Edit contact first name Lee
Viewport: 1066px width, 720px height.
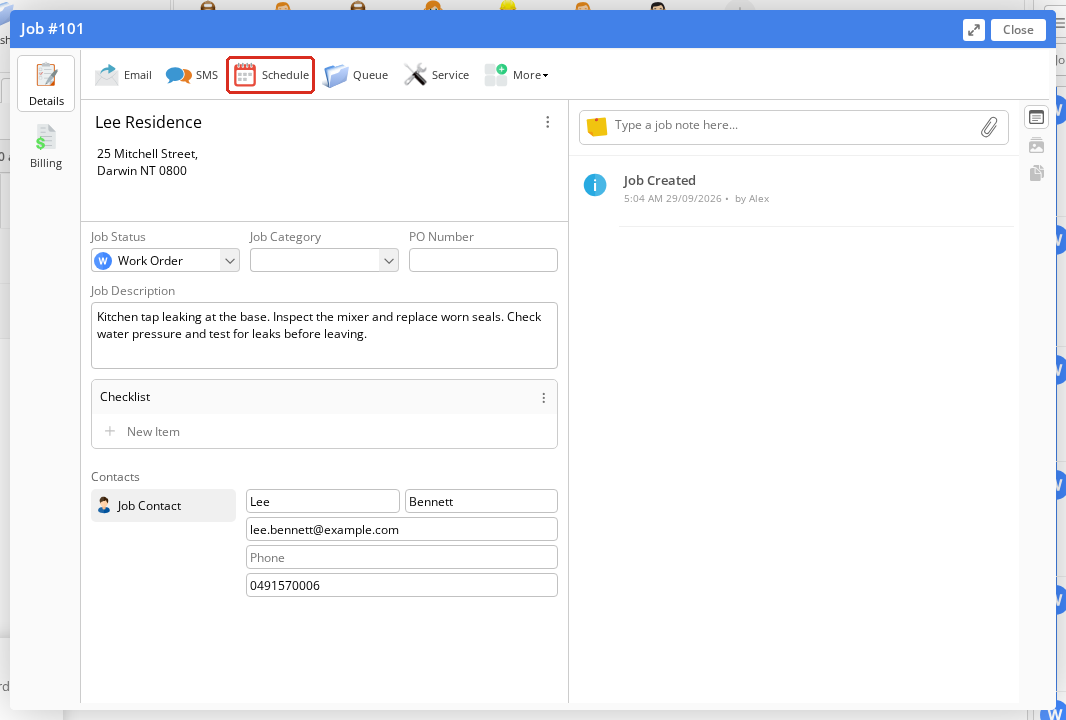click(323, 502)
